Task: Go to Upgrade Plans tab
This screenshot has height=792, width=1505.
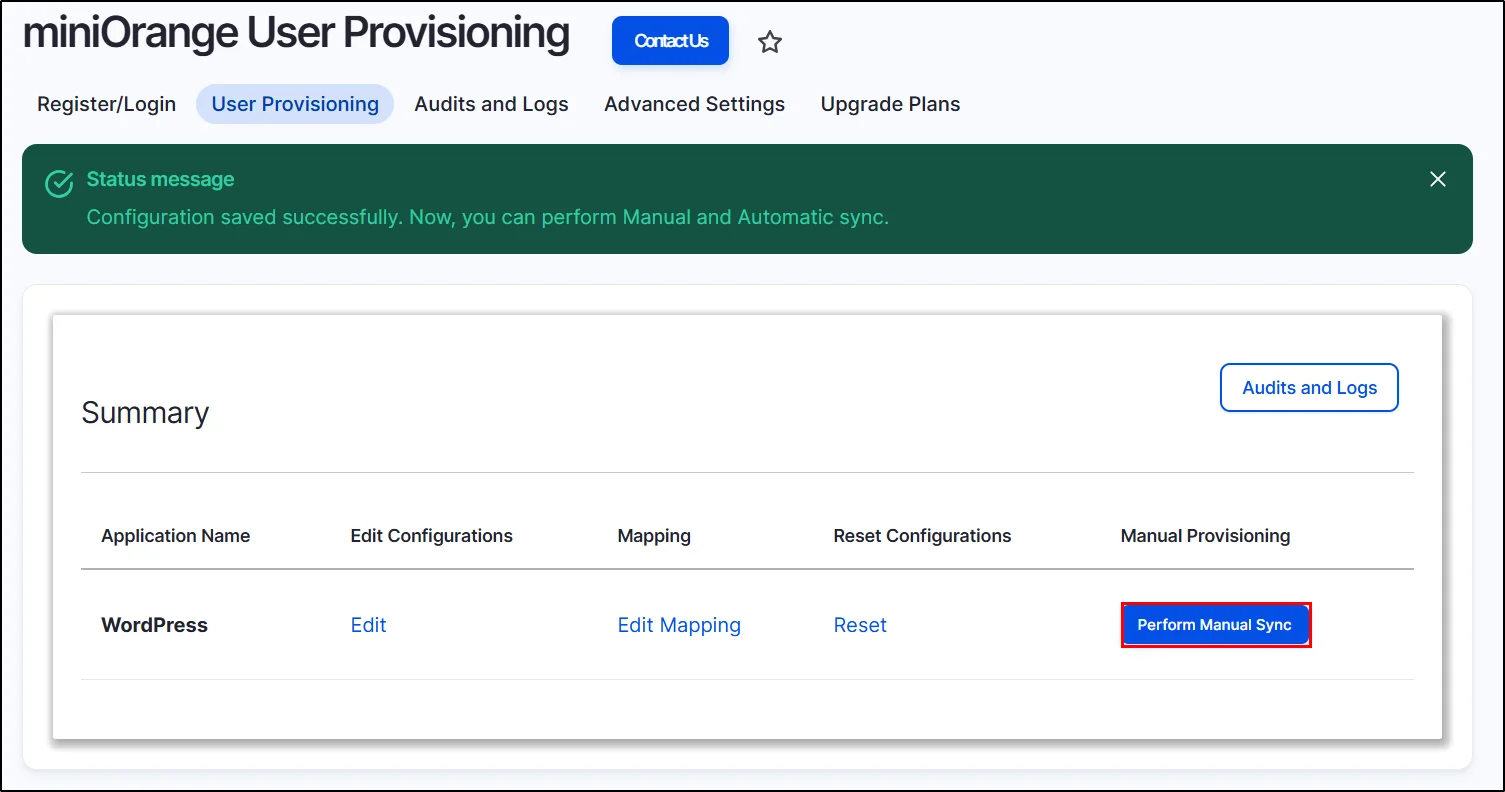Action: coord(890,104)
